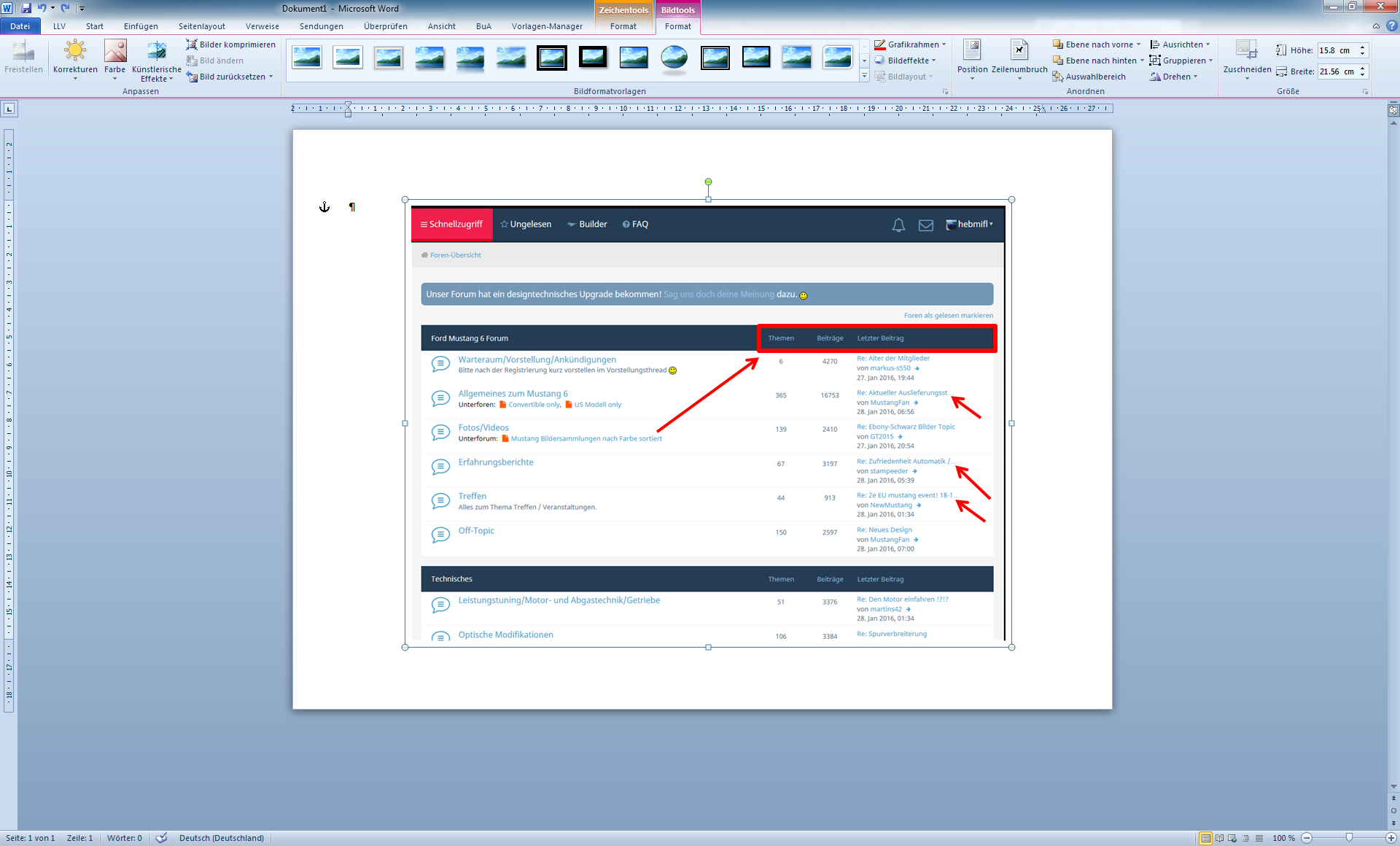This screenshot has height=846, width=1400.
Task: Decrease Breite with the down spinner
Action: (1363, 75)
